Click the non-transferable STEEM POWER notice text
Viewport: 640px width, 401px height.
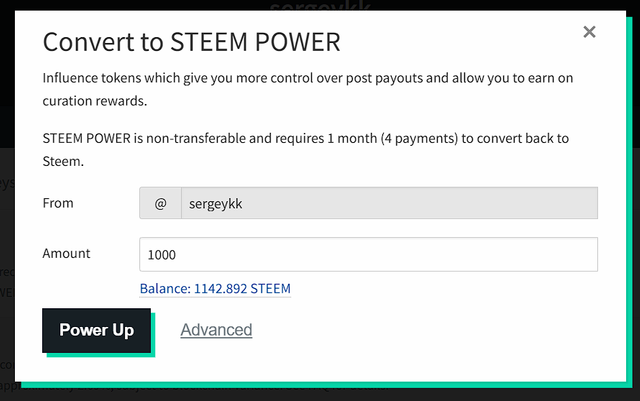coord(305,149)
